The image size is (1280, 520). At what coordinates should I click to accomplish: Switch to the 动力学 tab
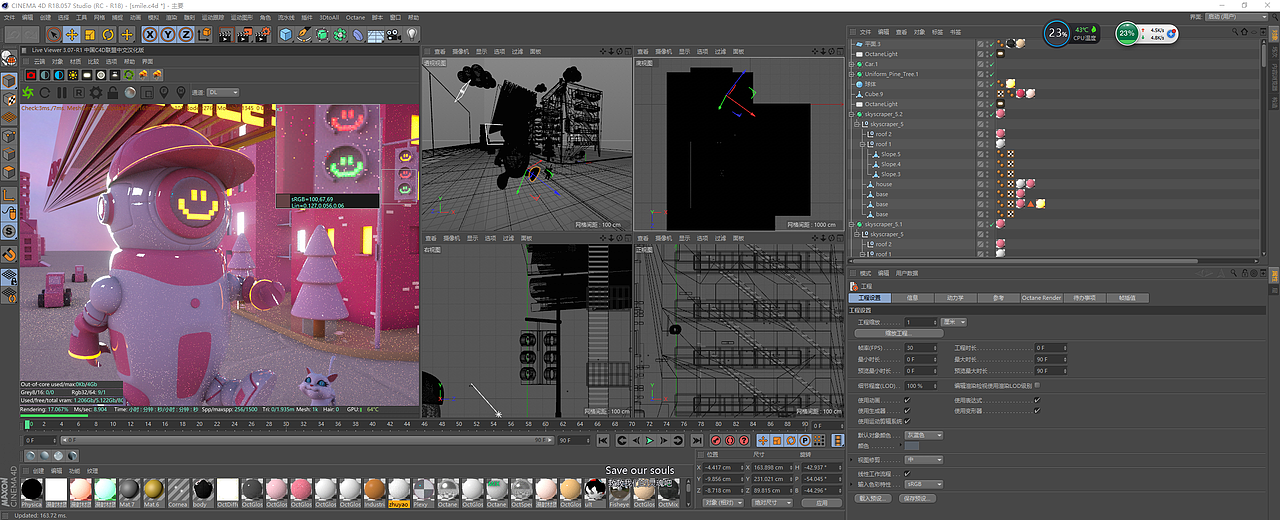[x=955, y=298]
